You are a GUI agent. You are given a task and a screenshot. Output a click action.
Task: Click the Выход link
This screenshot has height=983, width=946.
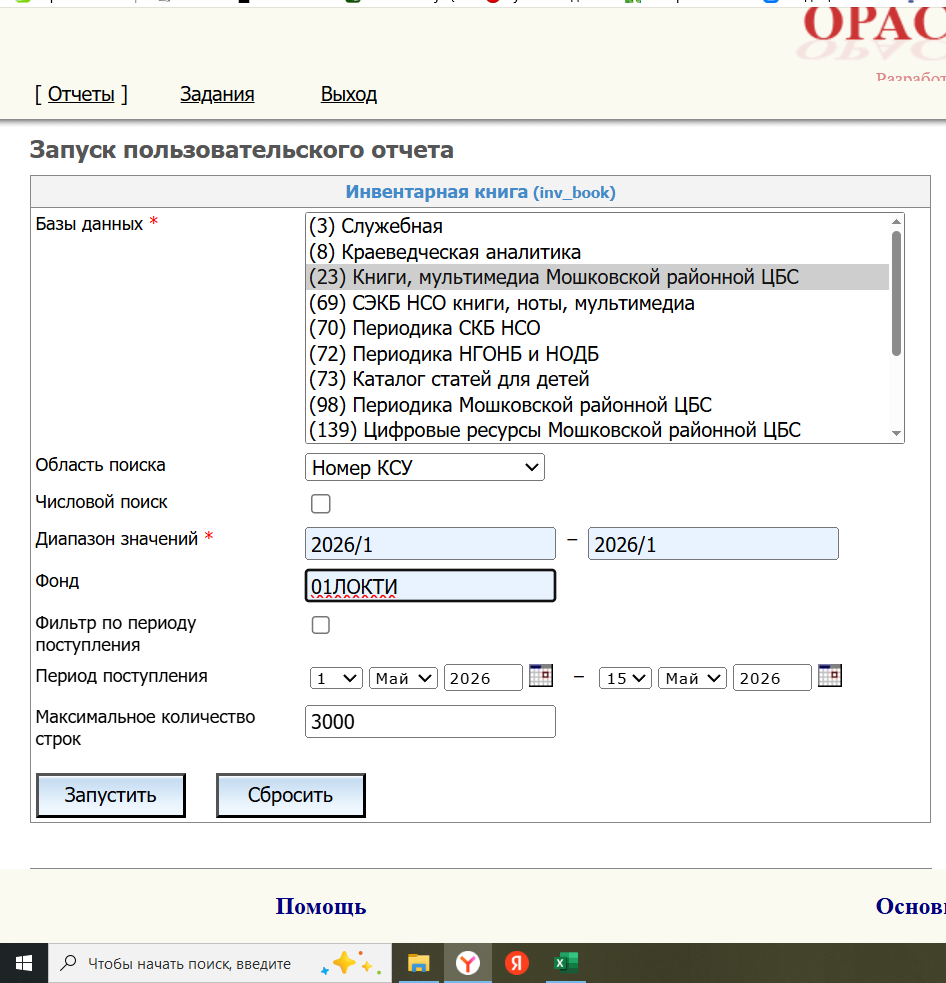349,94
